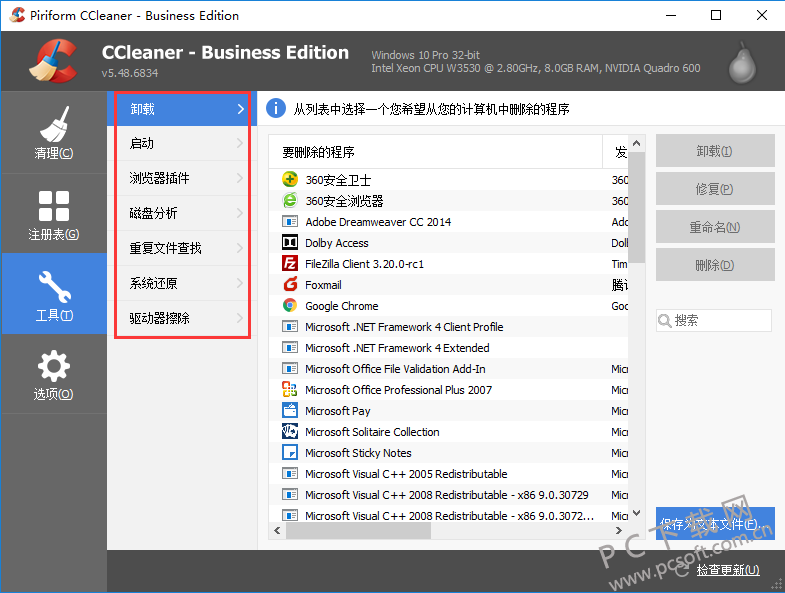Image resolution: width=785 pixels, height=593 pixels.
Task: Switch to 浏览器插件 tab
Action: (182, 178)
